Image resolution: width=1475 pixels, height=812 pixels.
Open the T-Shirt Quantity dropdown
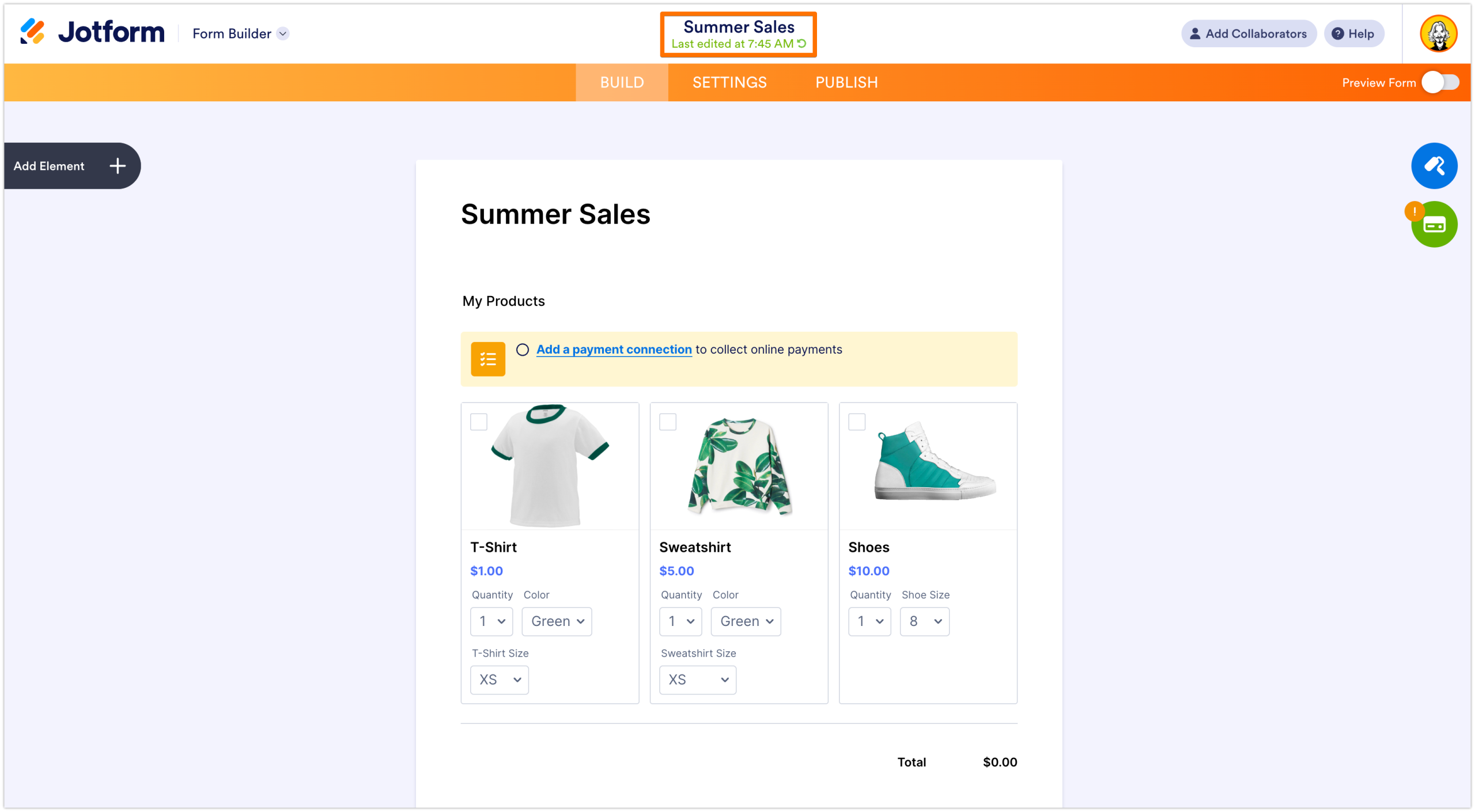click(x=491, y=621)
